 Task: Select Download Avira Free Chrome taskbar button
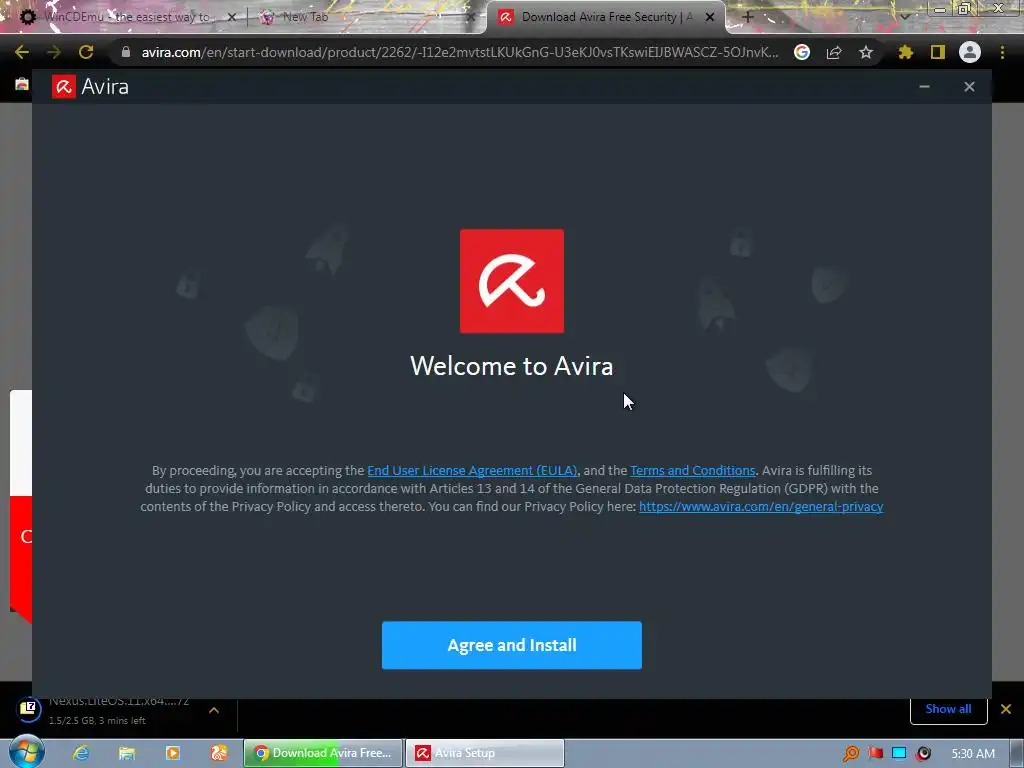[323, 753]
